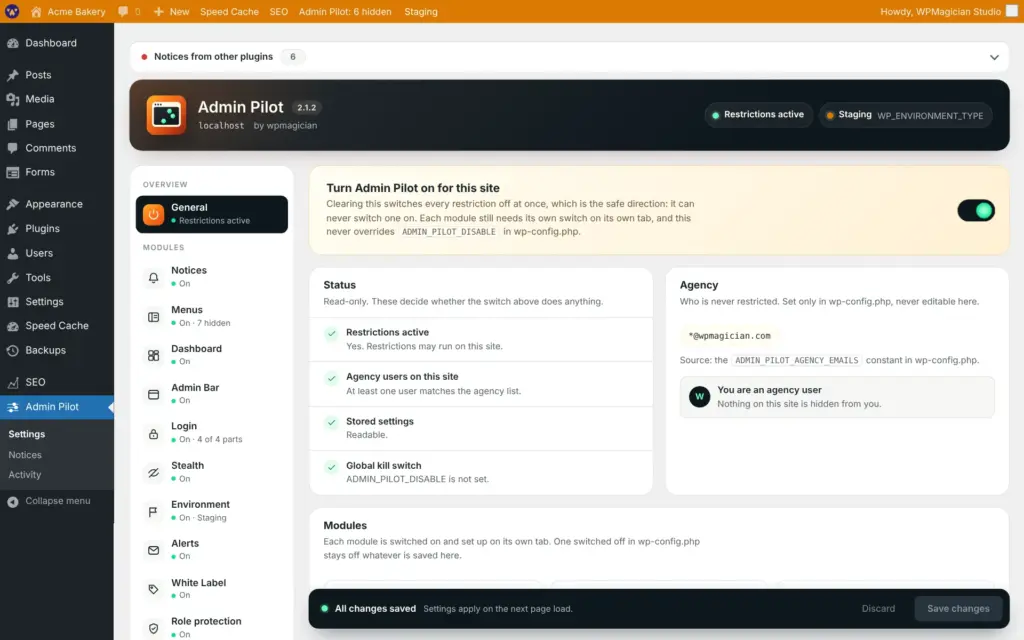Click the notices count badge 6

(293, 57)
